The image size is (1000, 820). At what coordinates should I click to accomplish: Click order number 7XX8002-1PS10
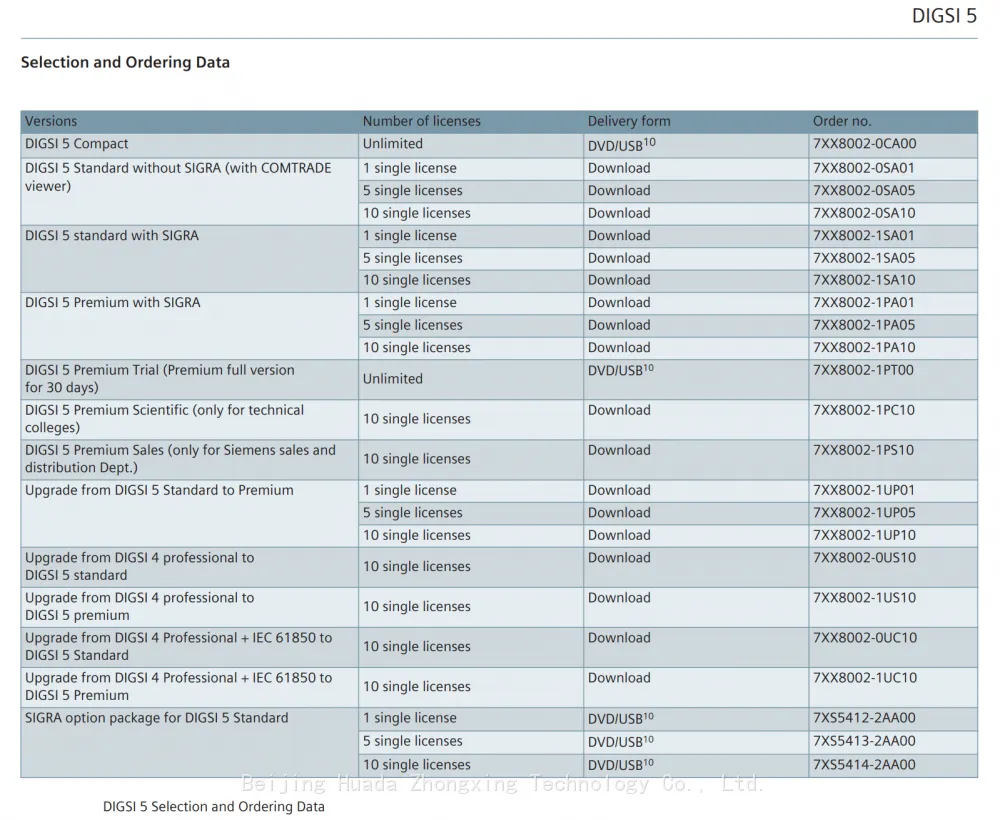(x=863, y=450)
